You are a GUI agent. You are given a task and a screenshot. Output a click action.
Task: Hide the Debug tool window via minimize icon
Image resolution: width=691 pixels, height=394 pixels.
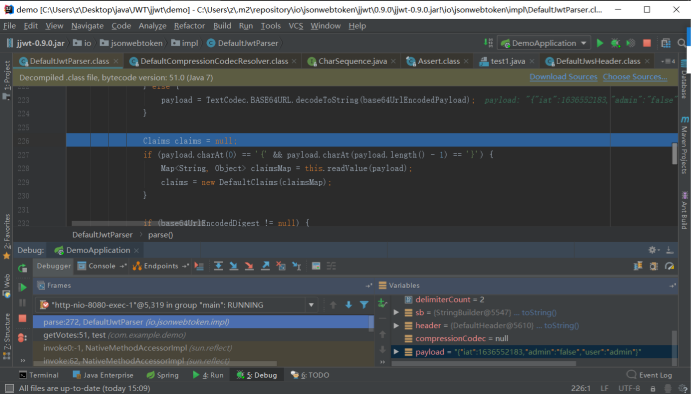(669, 250)
